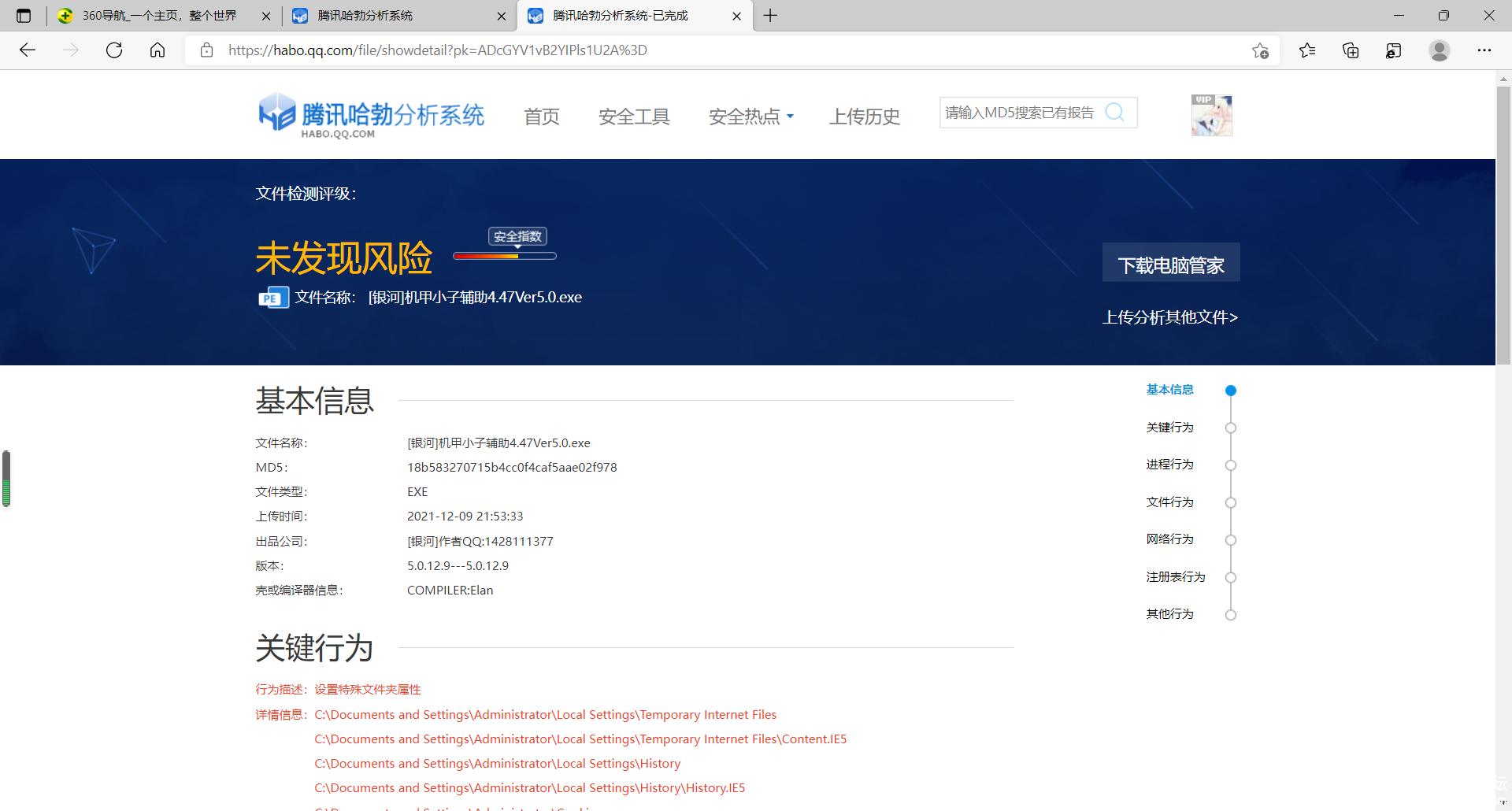Select the 注册表行为 timeline dot
The height and width of the screenshot is (811, 1512).
(x=1231, y=577)
